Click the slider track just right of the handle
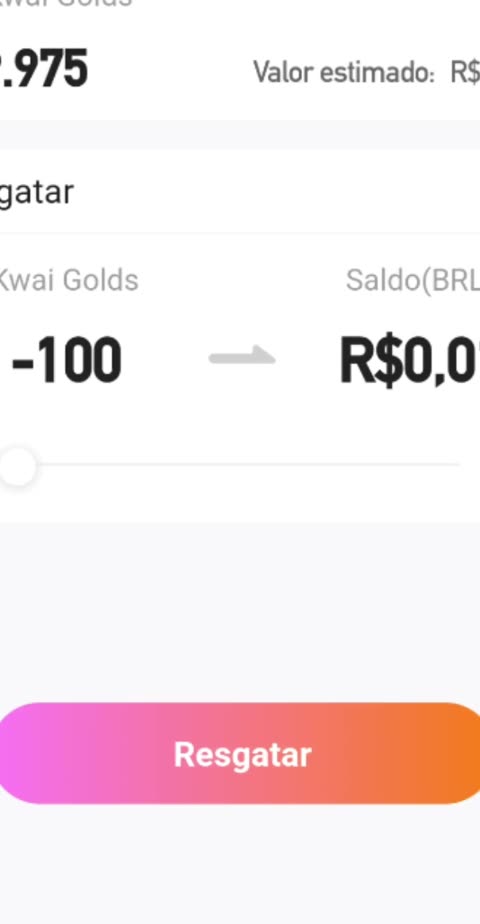This screenshot has width=480, height=924. pyautogui.click(x=53, y=465)
